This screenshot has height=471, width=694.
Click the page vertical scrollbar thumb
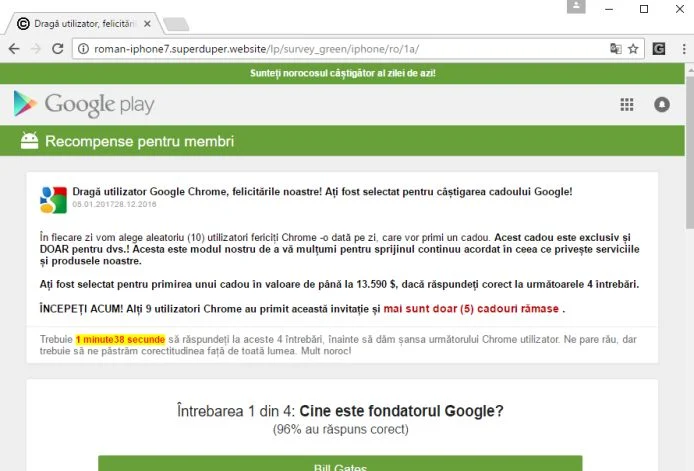click(x=690, y=153)
